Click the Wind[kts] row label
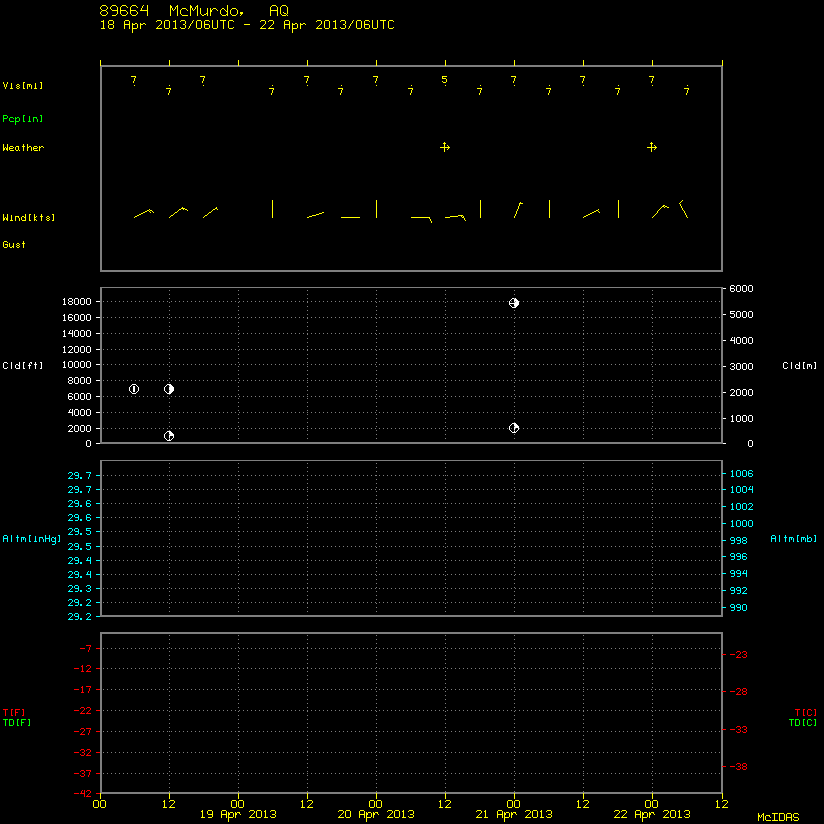The height and width of the screenshot is (824, 824). pyautogui.click(x=28, y=218)
